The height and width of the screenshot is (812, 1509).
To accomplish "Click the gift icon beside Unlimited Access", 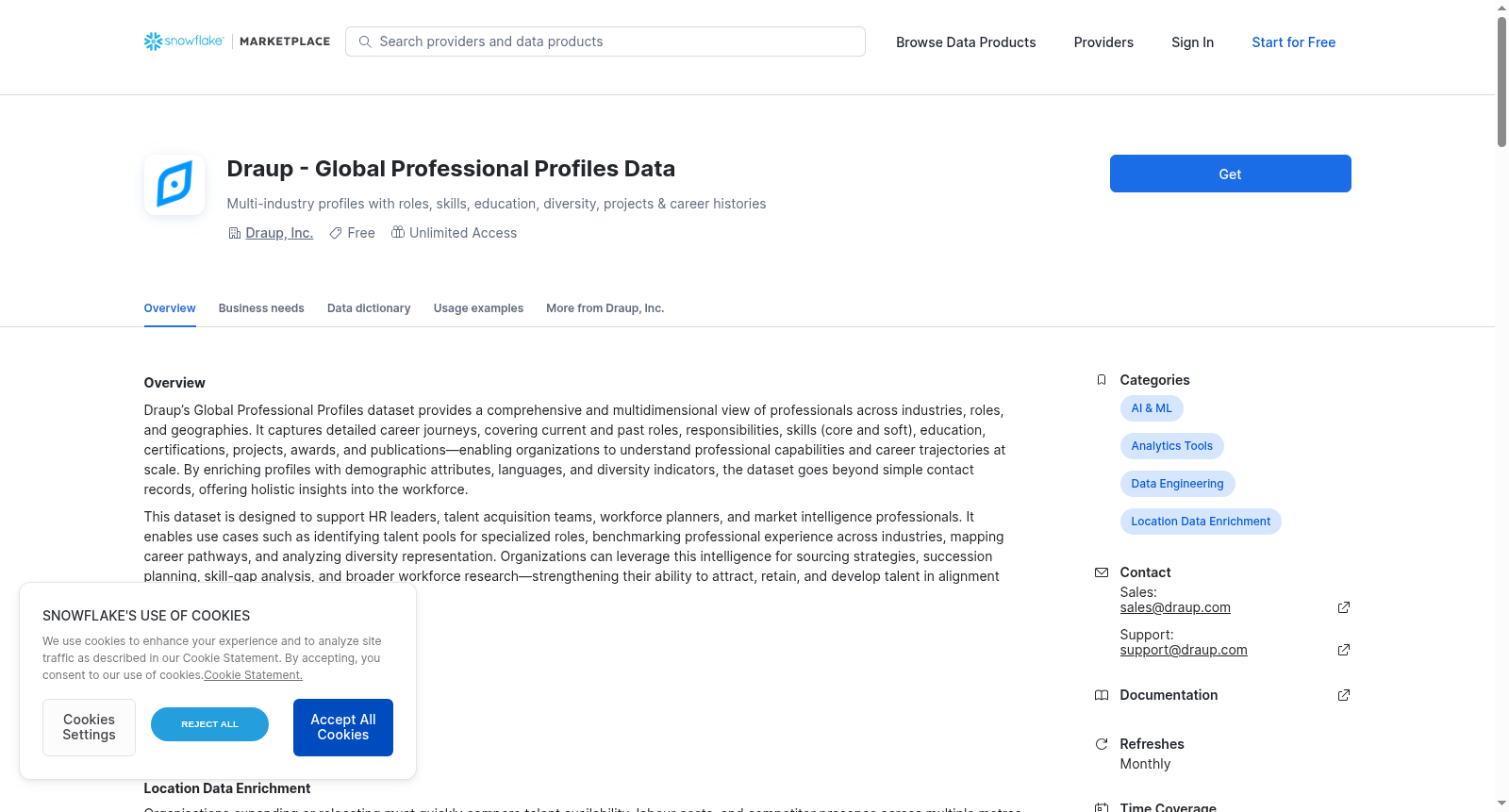I will click(398, 232).
